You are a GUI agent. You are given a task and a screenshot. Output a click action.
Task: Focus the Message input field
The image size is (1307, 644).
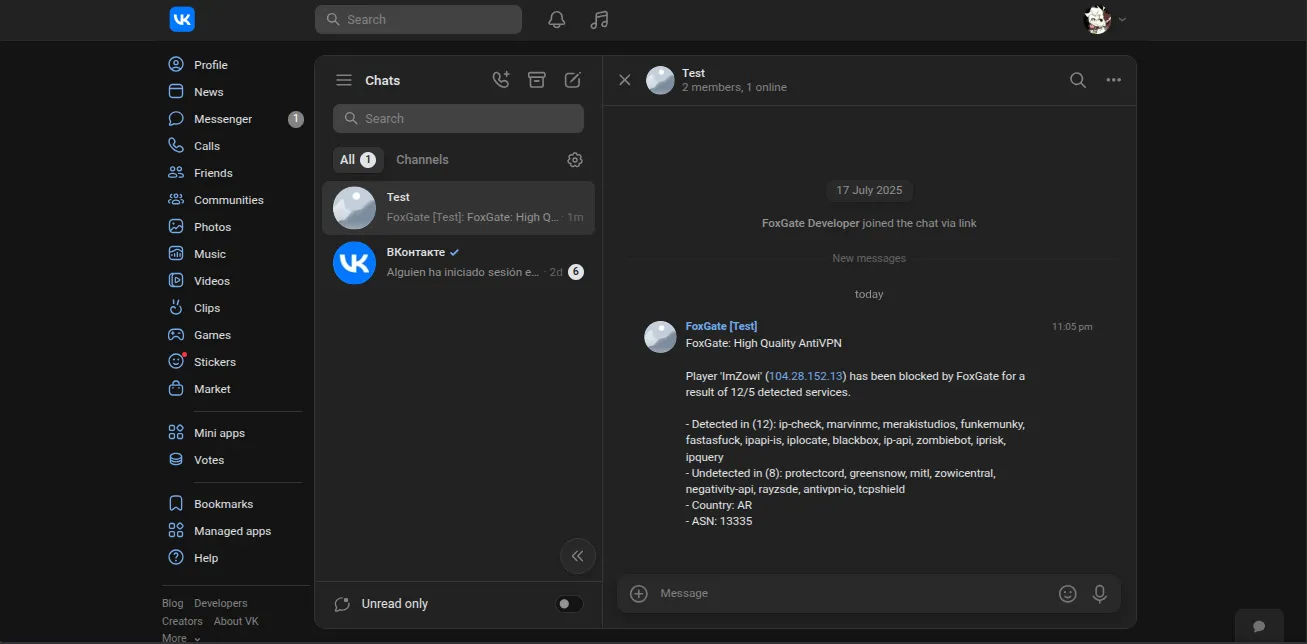pos(850,594)
